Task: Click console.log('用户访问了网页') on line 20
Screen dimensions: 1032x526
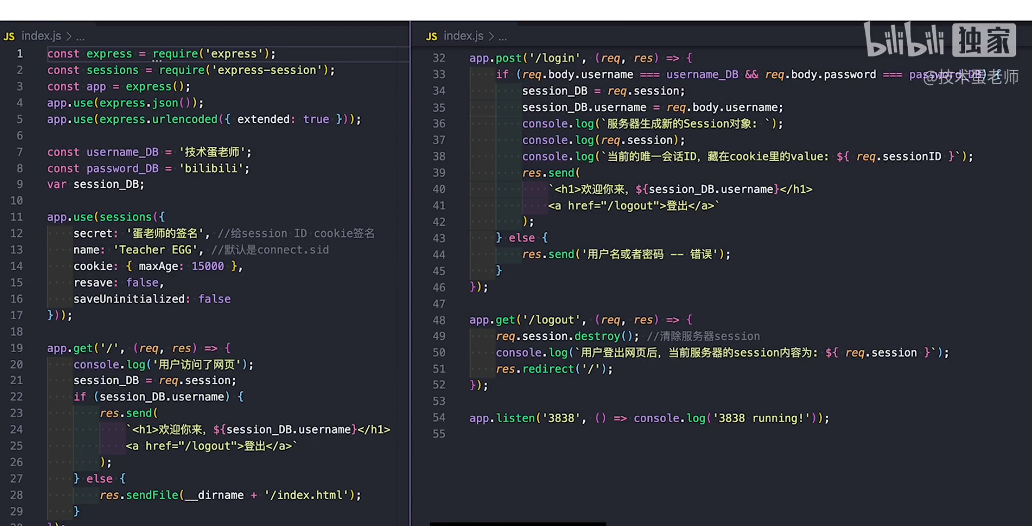Action: coord(163,364)
